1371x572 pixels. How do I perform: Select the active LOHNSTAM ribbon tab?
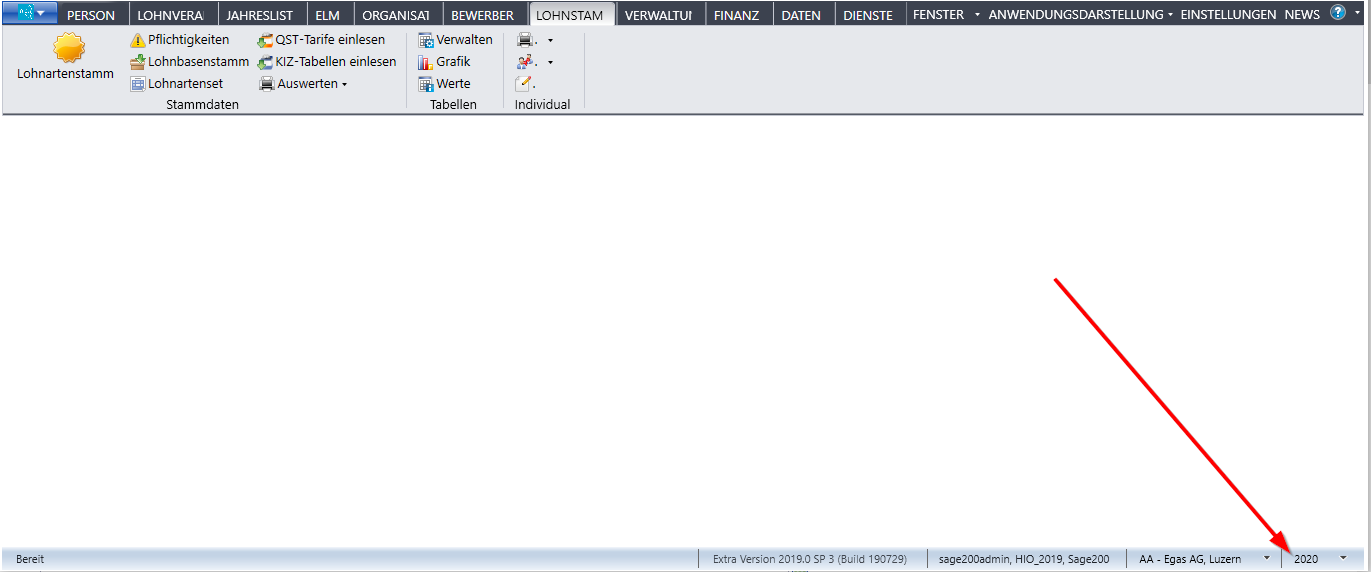coord(570,15)
